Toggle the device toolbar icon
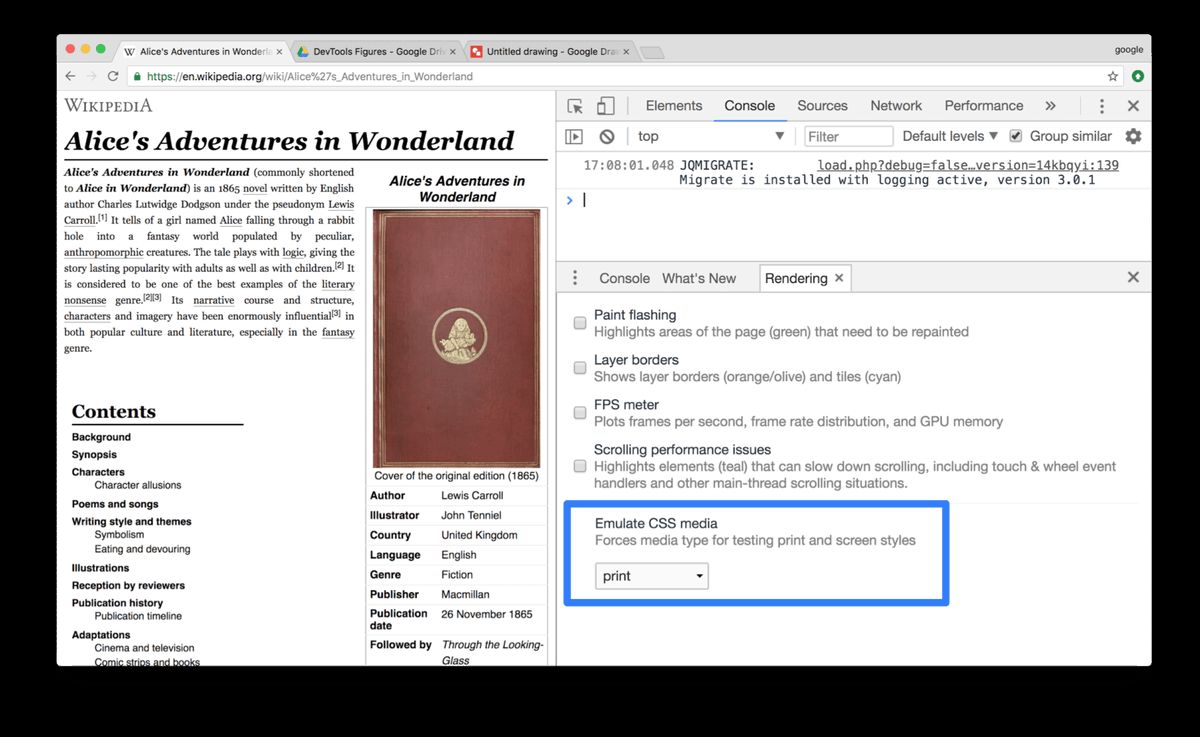 pos(605,106)
